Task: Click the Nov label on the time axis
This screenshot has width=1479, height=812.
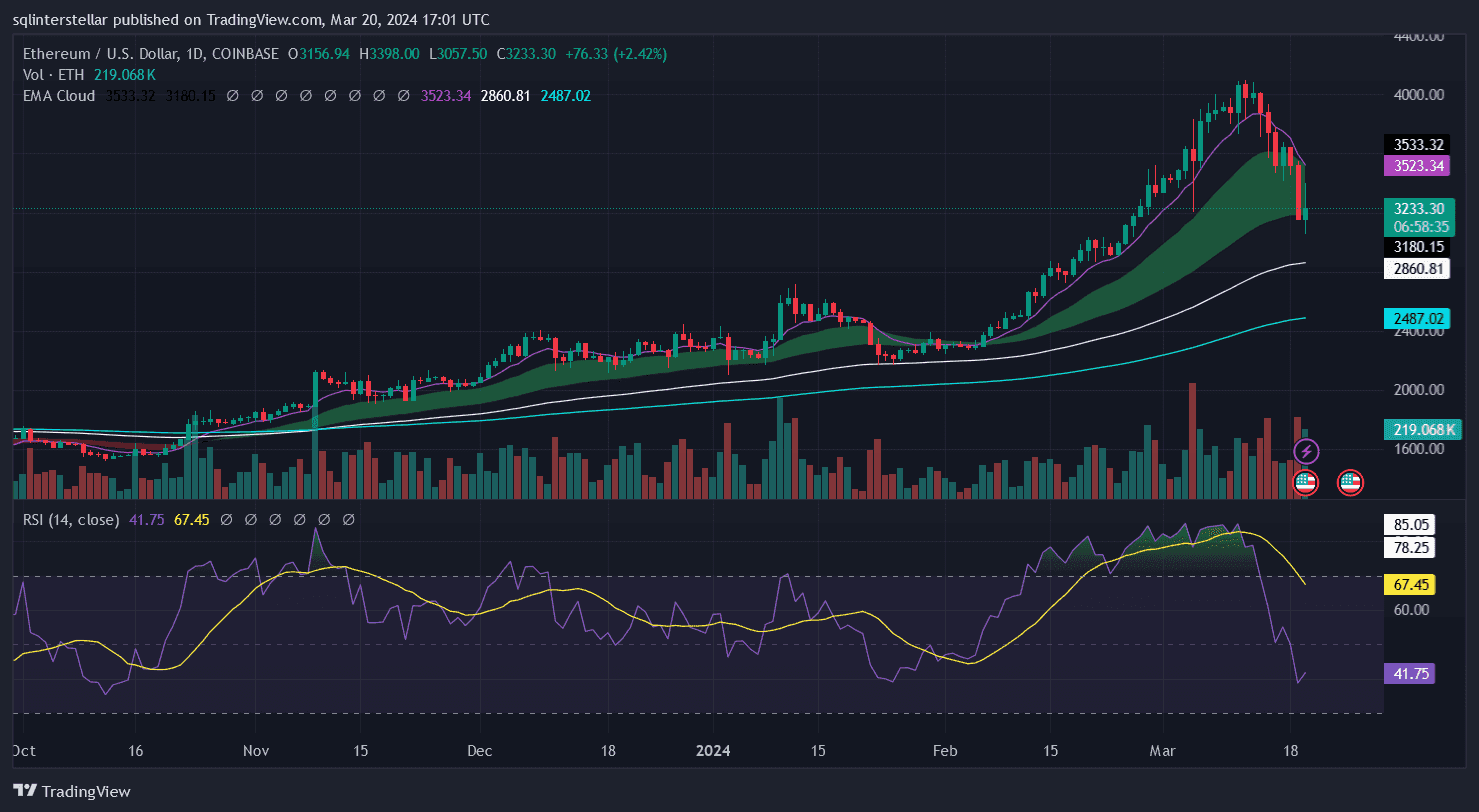Action: point(257,751)
